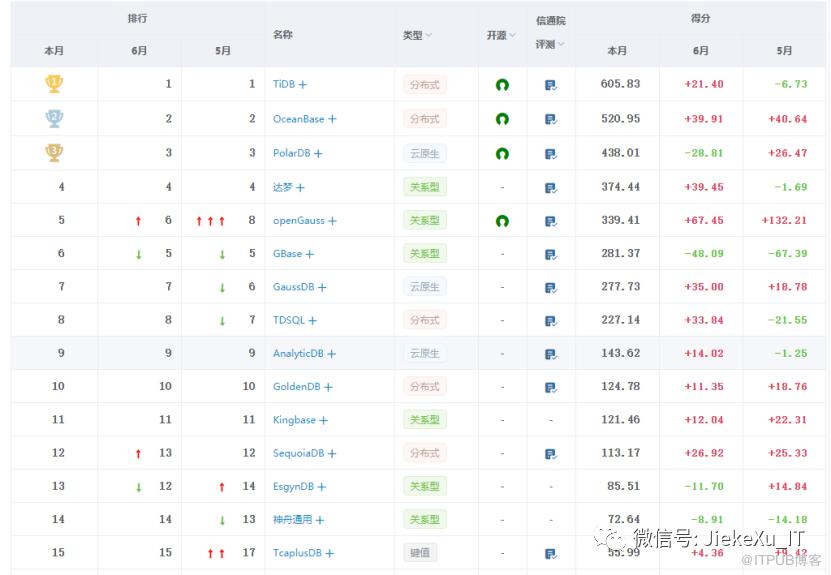Screen dimensions: 831x575
Task: Open the evaluation report icon for 达梦
Action: 551,188
